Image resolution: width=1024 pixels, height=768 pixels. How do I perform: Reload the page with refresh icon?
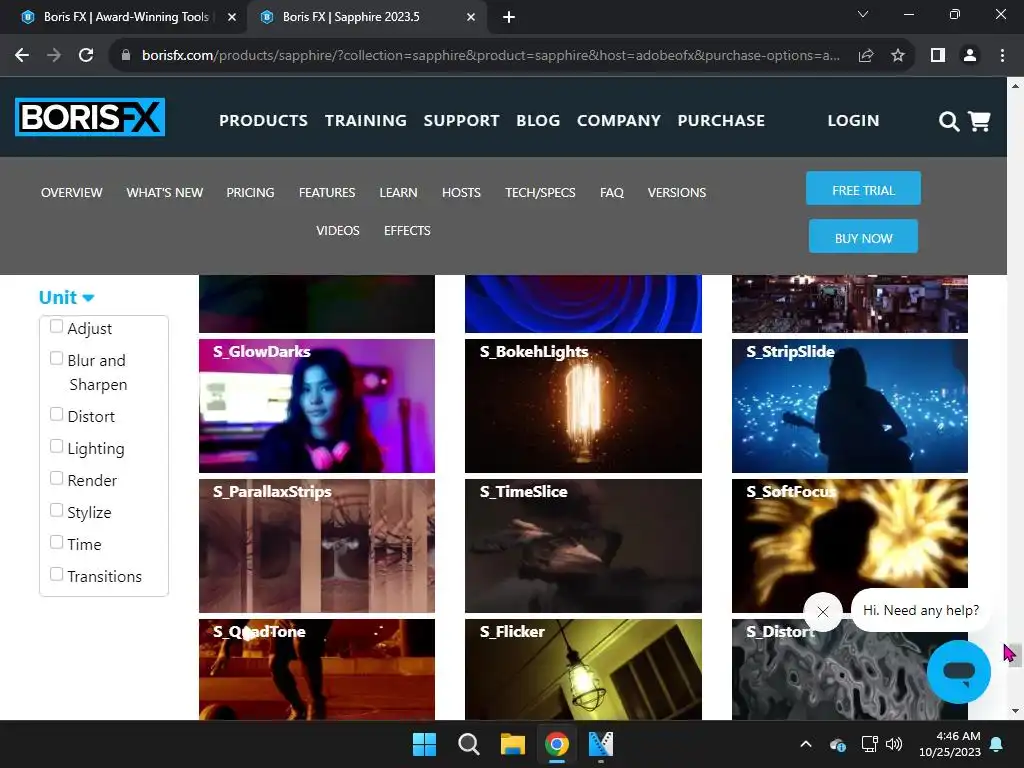pyautogui.click(x=86, y=56)
